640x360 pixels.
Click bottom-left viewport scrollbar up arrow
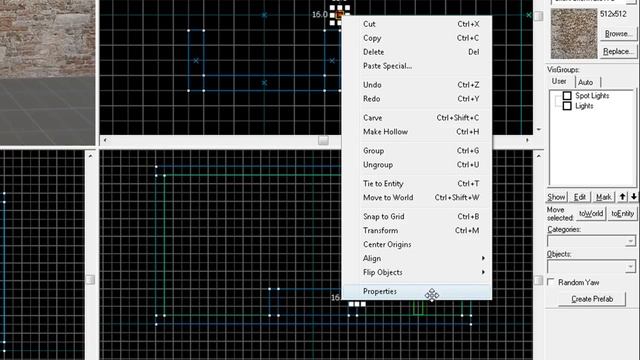(90, 156)
